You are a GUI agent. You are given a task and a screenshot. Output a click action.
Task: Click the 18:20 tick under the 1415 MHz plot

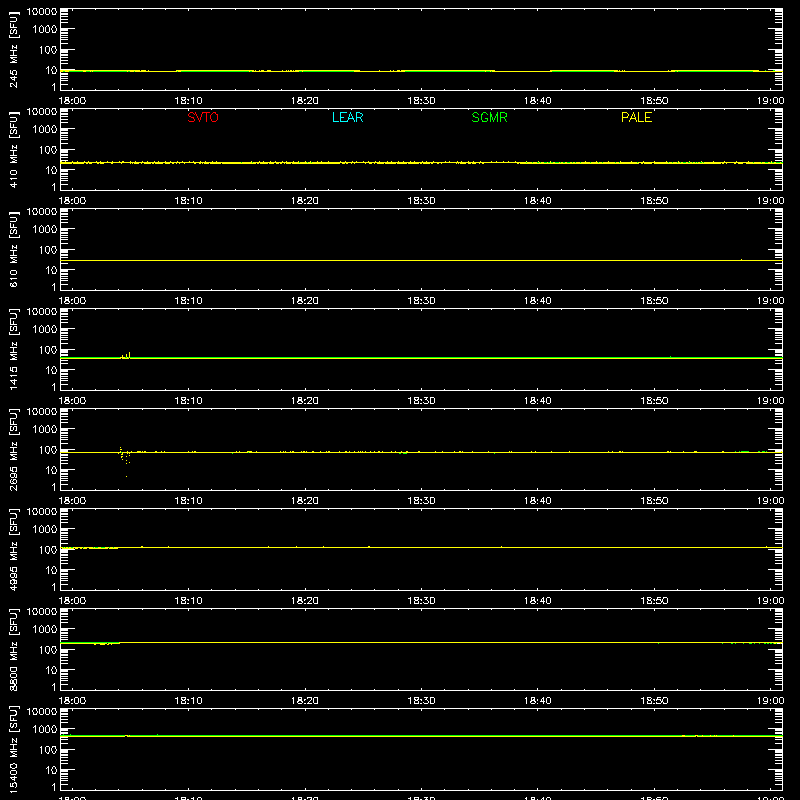[x=305, y=401]
